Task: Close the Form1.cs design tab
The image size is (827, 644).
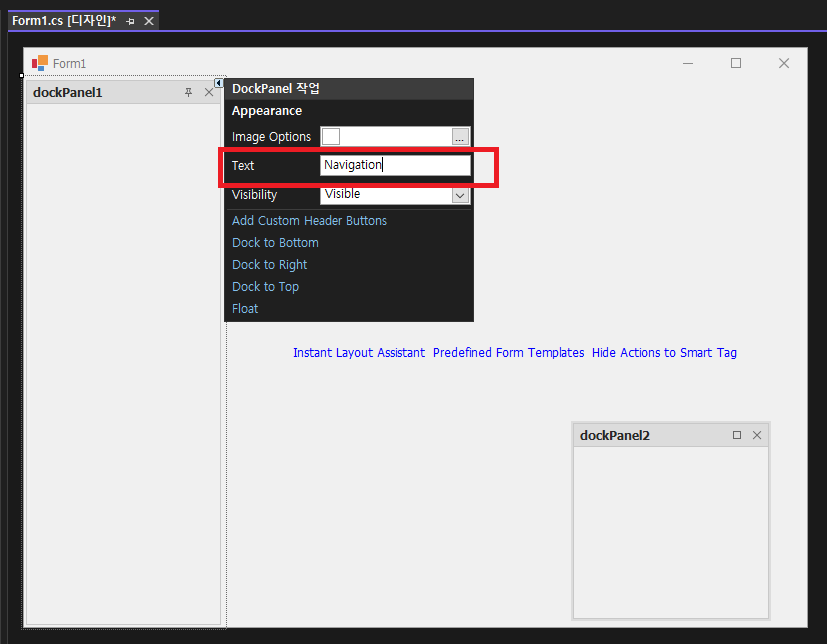Action: click(x=149, y=21)
